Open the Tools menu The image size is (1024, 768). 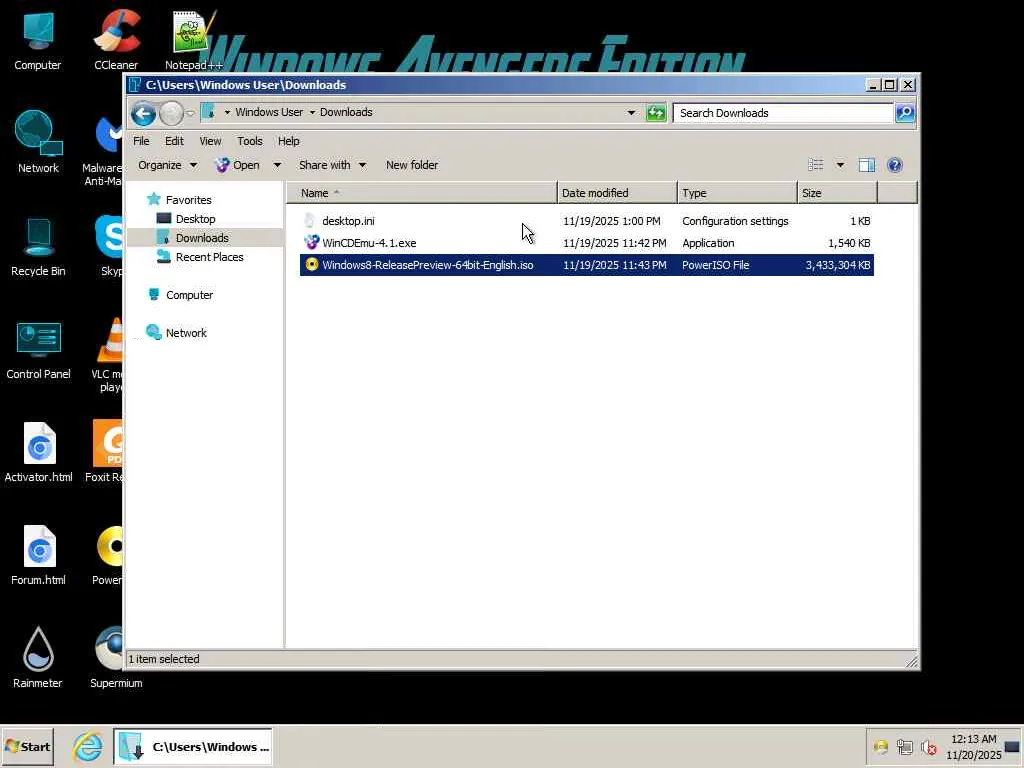click(x=249, y=141)
